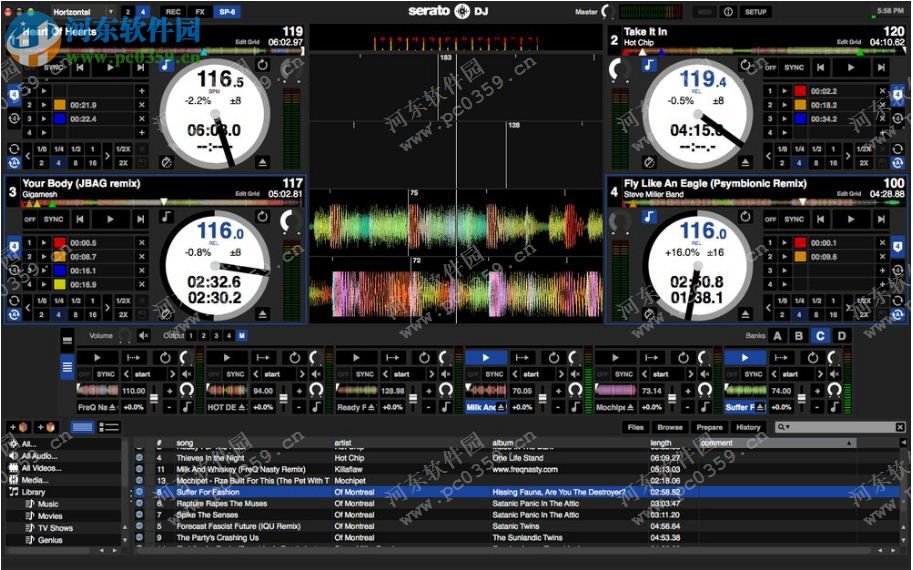Image resolution: width=913 pixels, height=570 pixels.
Task: Select sampler bank A
Action: click(x=777, y=336)
